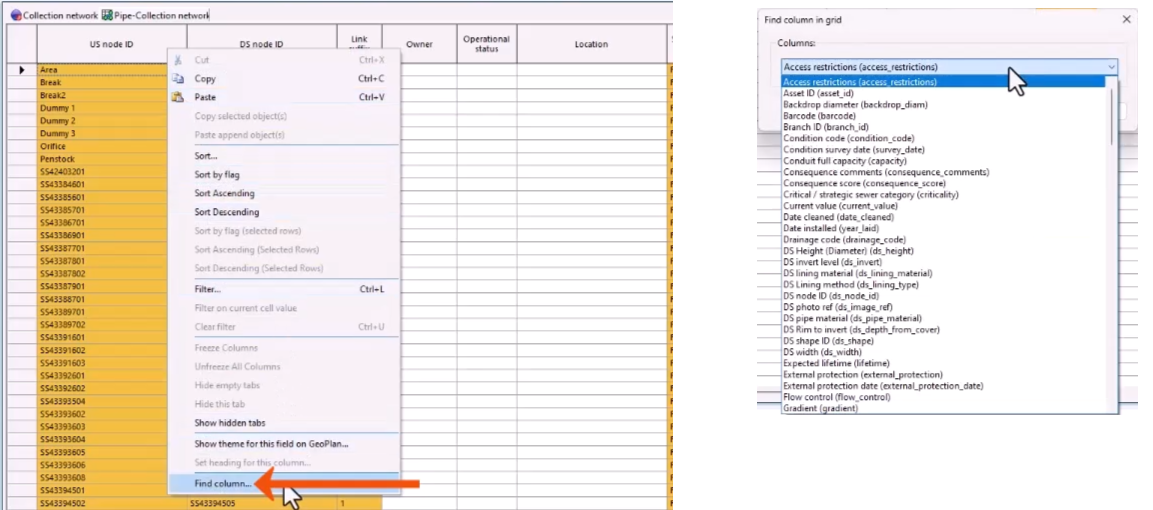The height and width of the screenshot is (510, 1153).
Task: Click the US node ID column header
Action: tap(112, 44)
